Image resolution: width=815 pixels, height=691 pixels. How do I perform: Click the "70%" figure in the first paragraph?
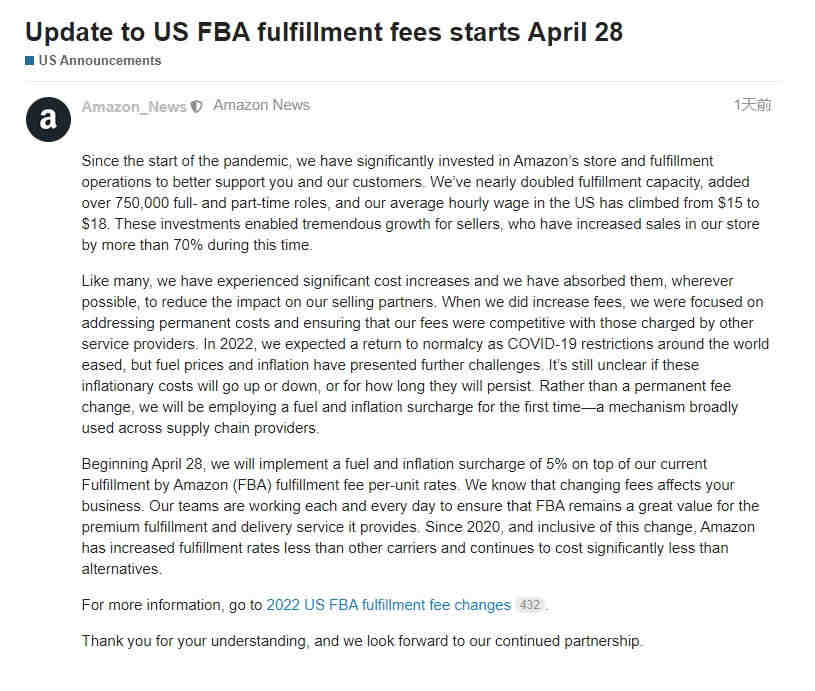(x=187, y=245)
